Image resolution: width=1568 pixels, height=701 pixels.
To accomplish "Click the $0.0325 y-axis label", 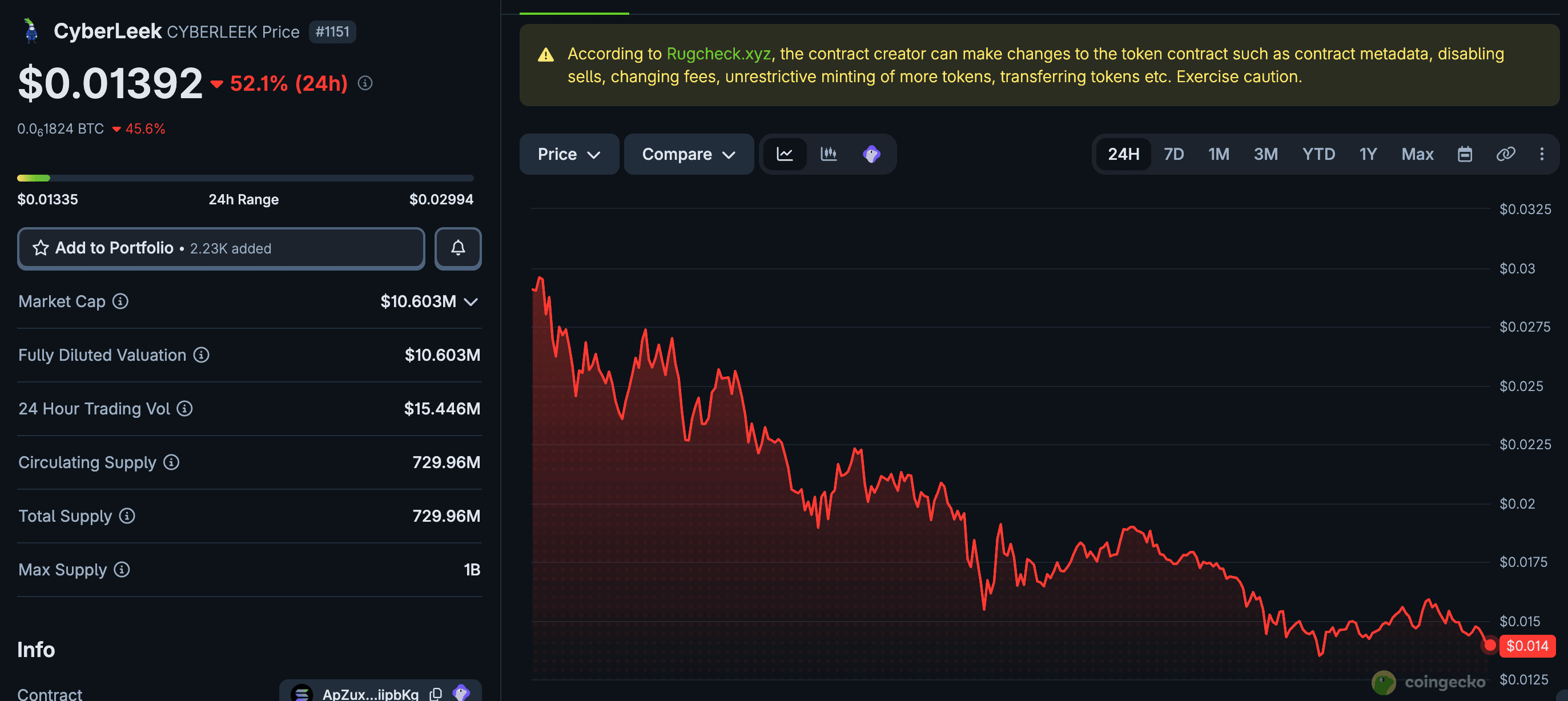I will coord(1525,210).
